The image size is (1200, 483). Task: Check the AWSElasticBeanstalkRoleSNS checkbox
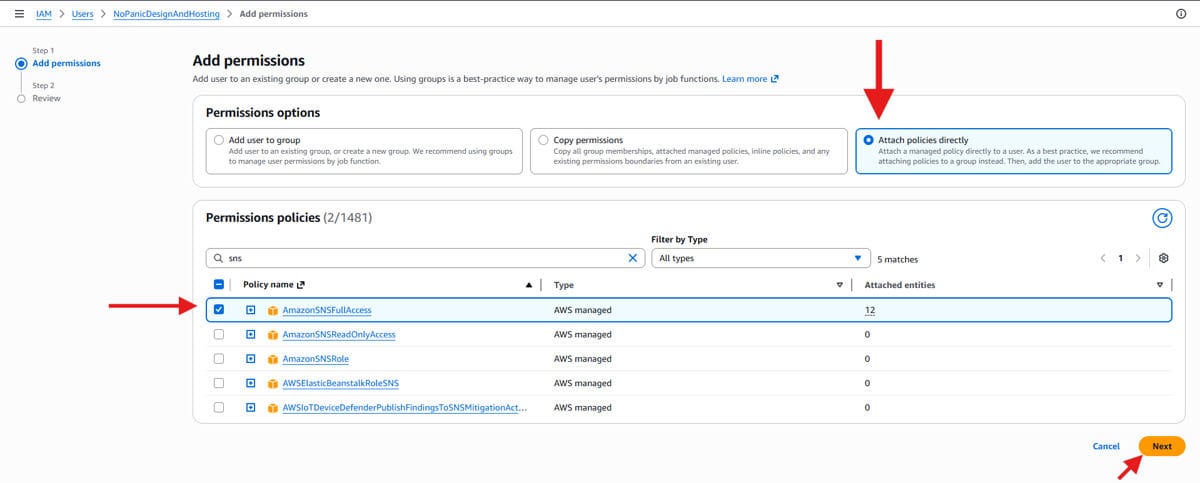(219, 383)
